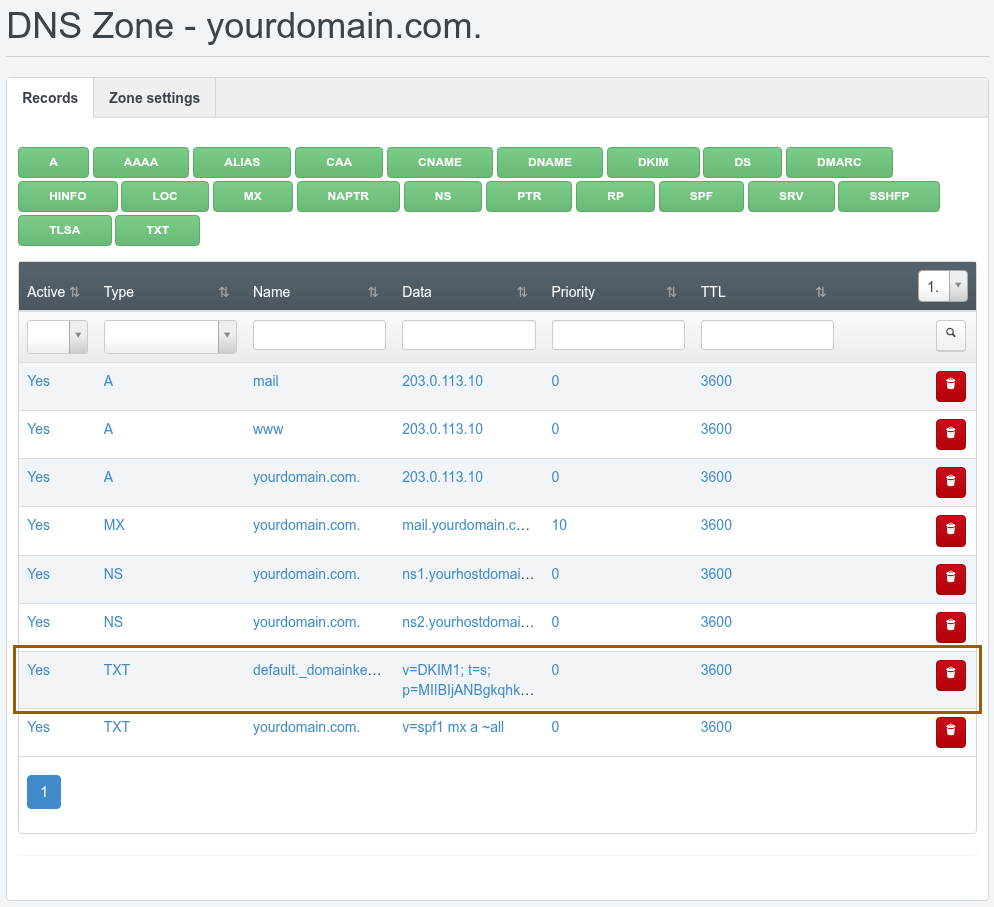Delete the yourdomain.com. A record
The height and width of the screenshot is (907, 994).
click(x=950, y=482)
